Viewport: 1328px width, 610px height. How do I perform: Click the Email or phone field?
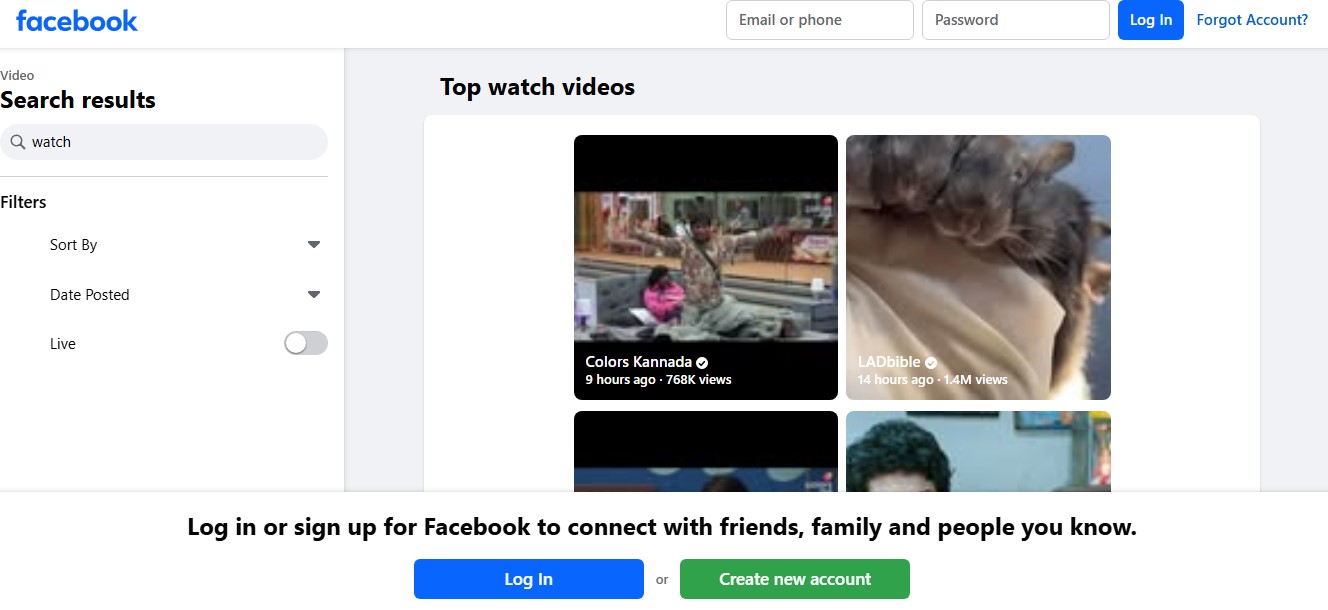(819, 20)
